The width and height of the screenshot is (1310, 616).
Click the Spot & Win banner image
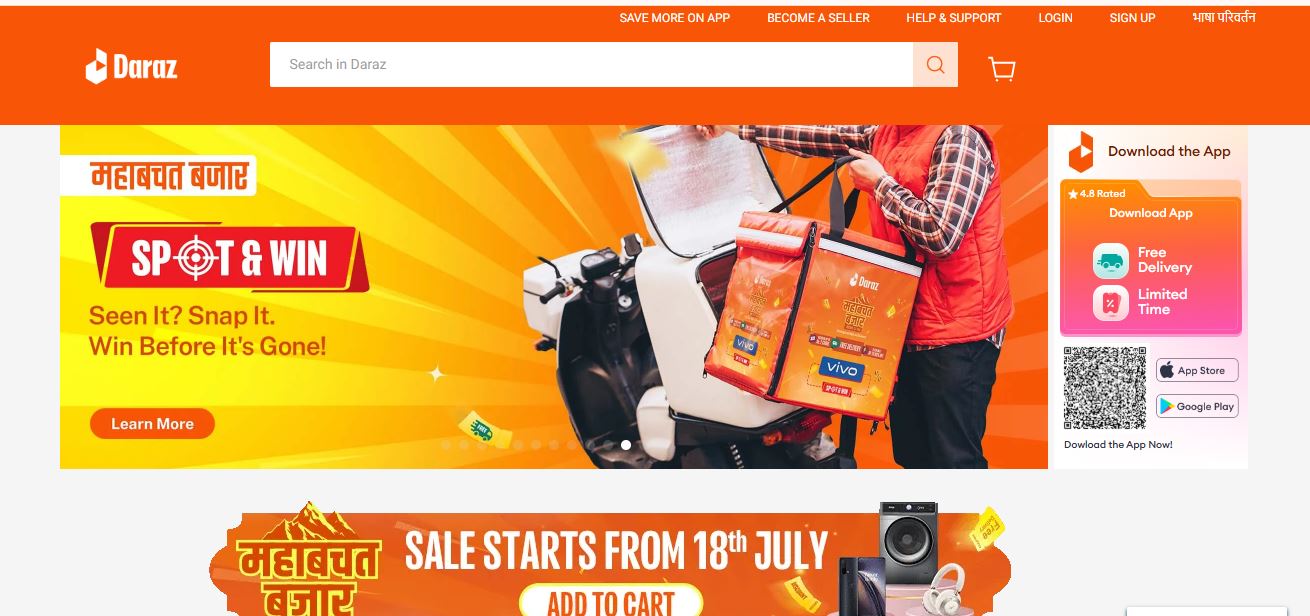(554, 297)
